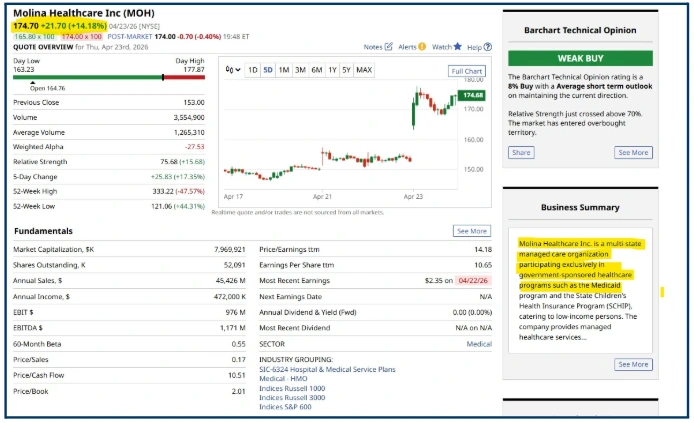
Task: Click the EBITDA value 1,171 M
Action: [233, 328]
